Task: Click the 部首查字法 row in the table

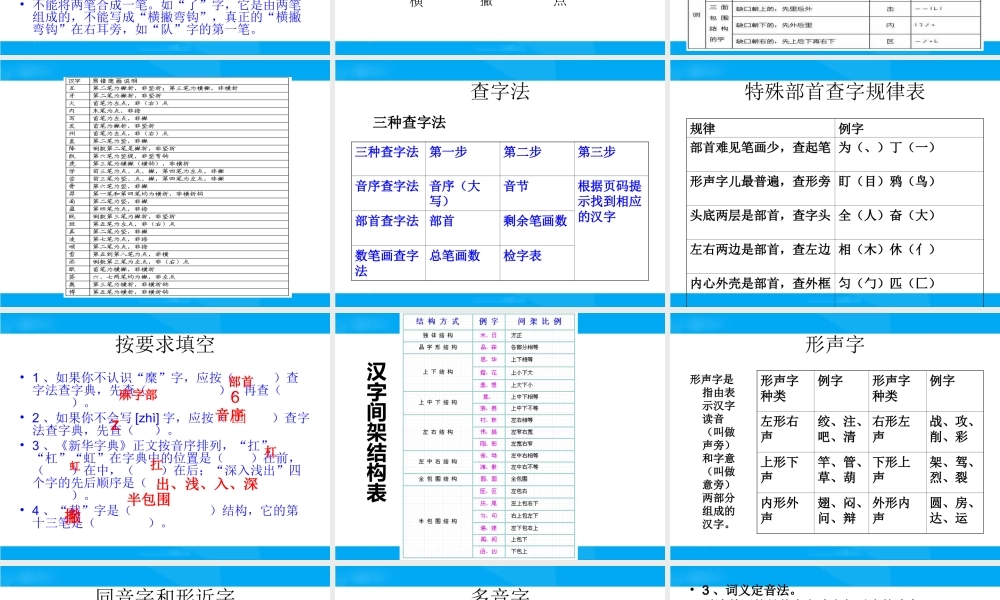Action: (384, 219)
